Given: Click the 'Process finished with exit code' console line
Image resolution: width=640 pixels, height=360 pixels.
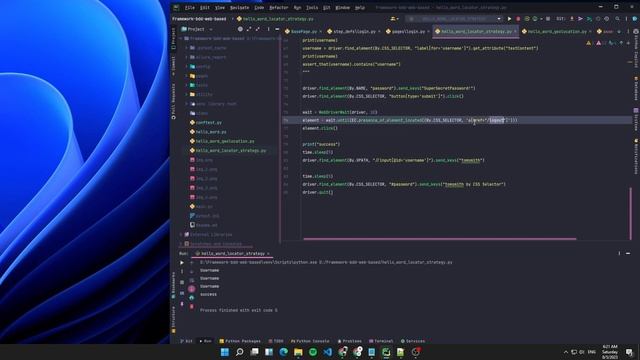Looking at the screenshot, I should pos(238,310).
